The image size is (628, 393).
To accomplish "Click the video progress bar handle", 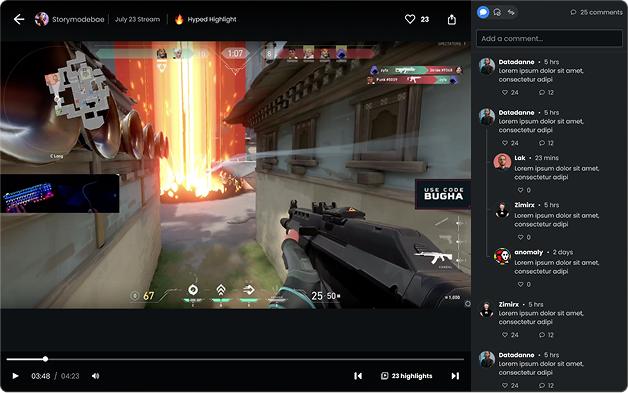I will coord(45,359).
